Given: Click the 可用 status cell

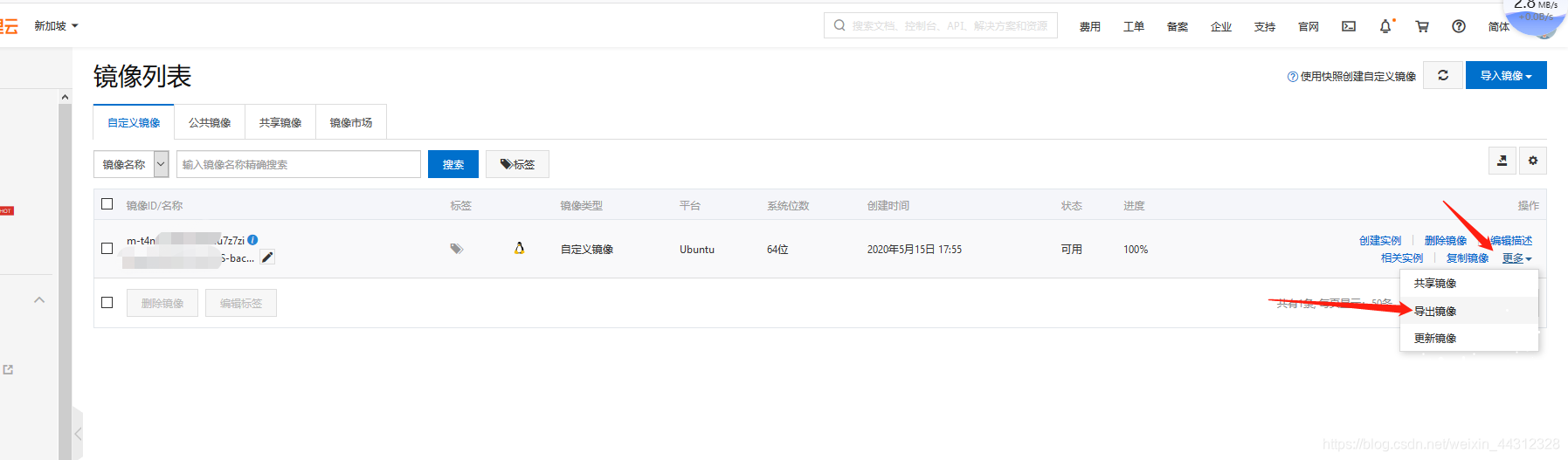Looking at the screenshot, I should tap(1072, 250).
